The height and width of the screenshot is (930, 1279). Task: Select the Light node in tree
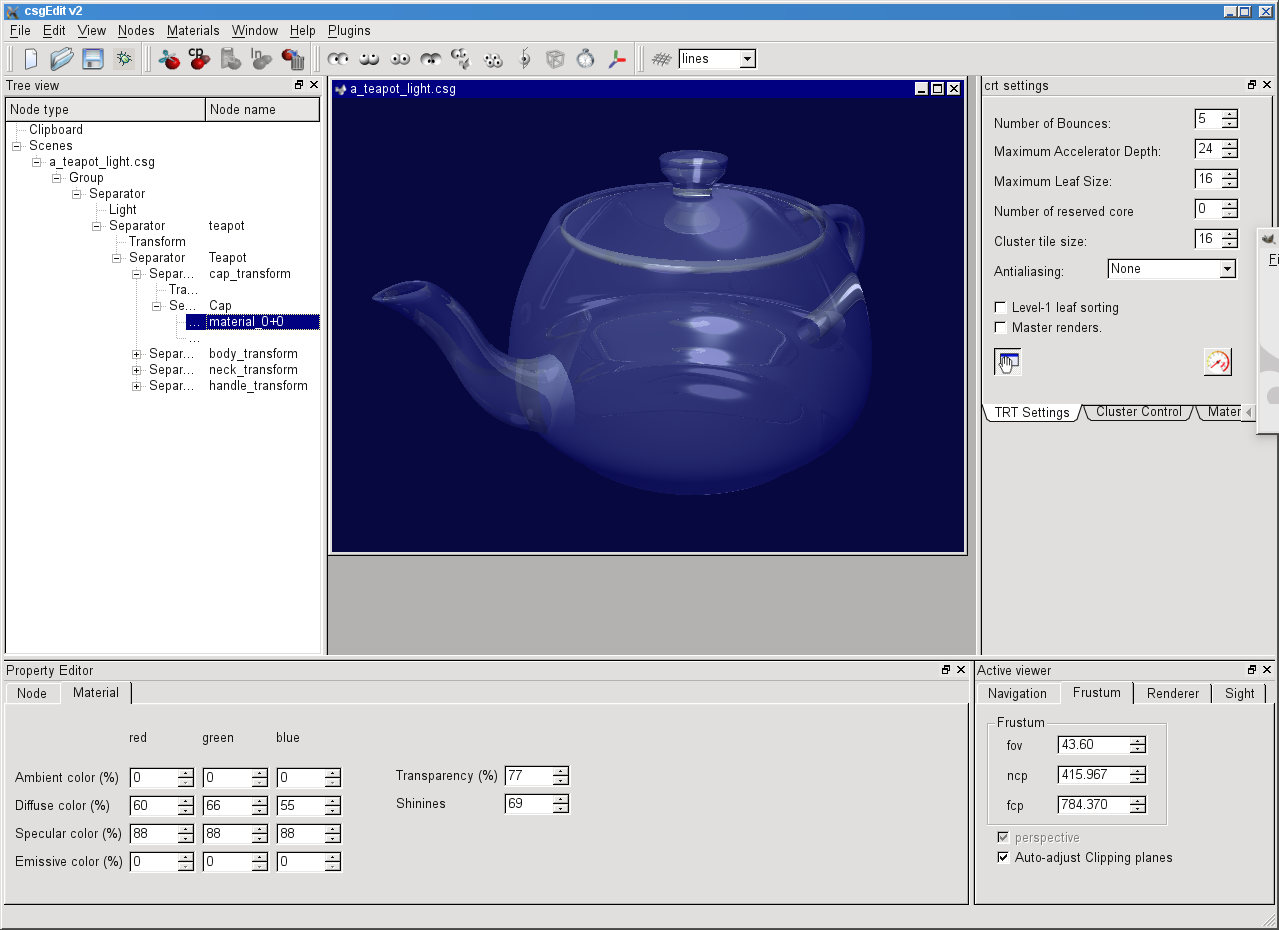click(123, 210)
